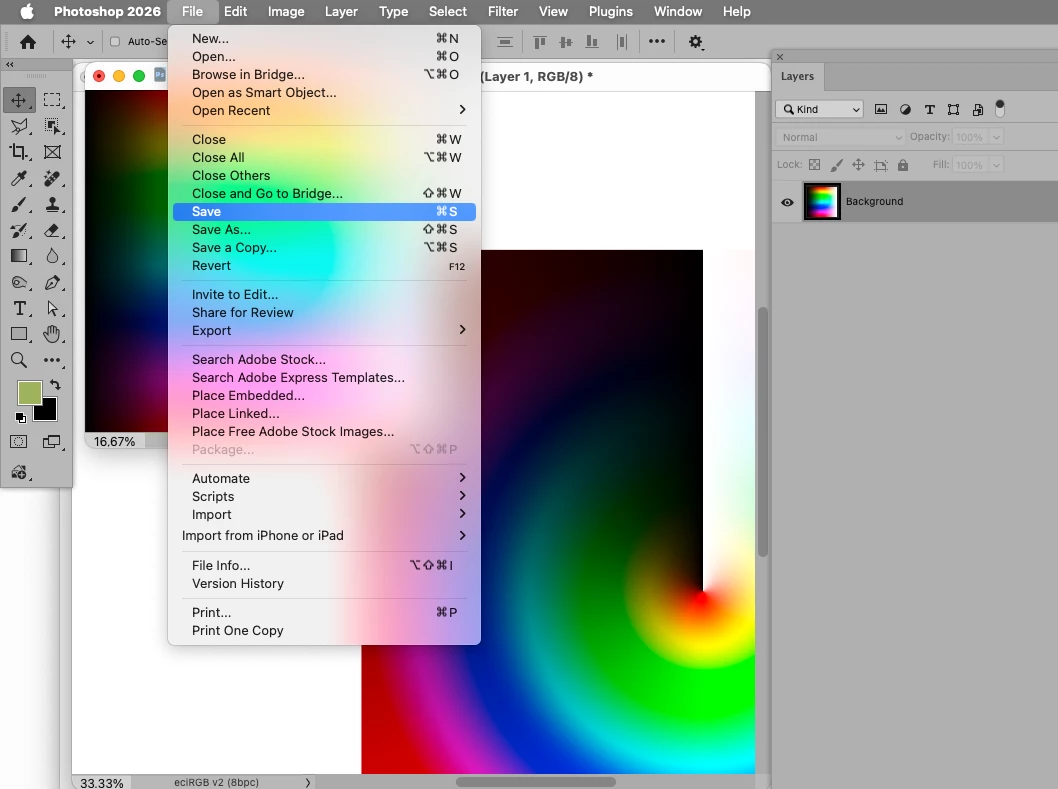Open the Kind filter dropdown

[x=820, y=109]
